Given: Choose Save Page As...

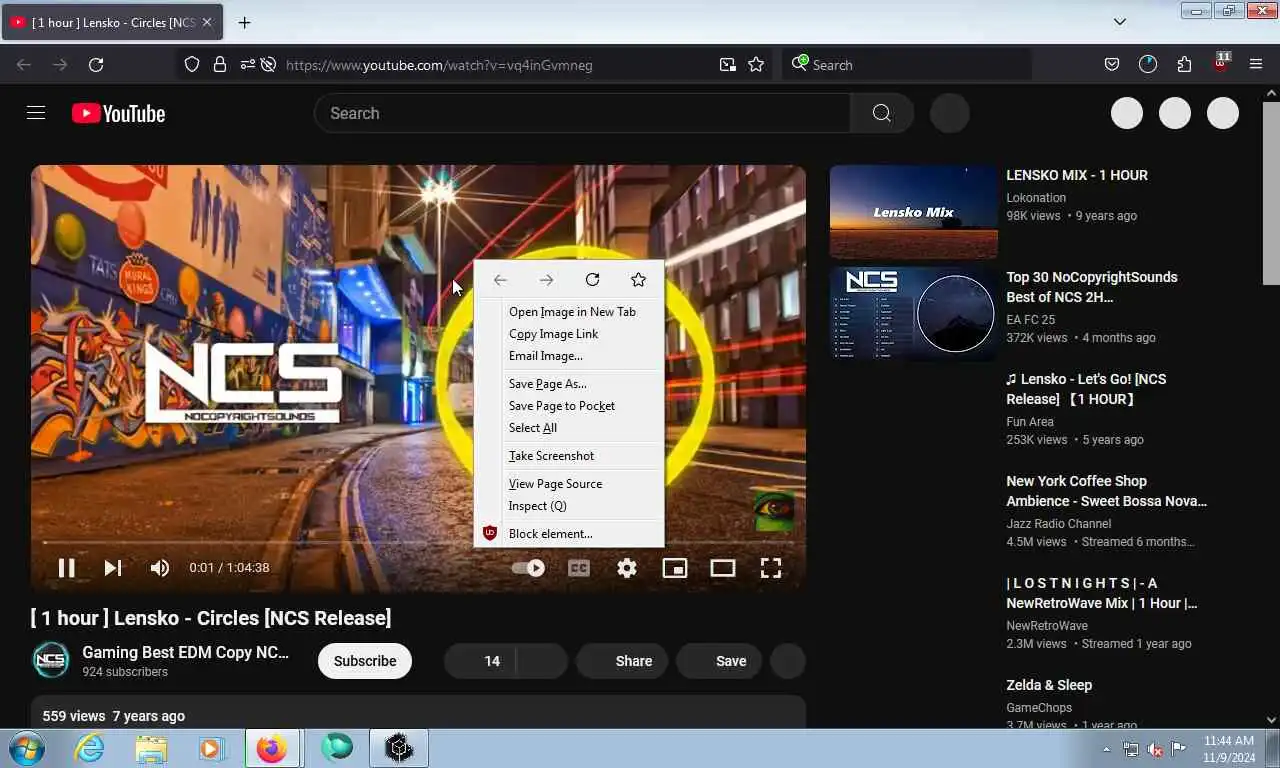Looking at the screenshot, I should pos(568,384).
